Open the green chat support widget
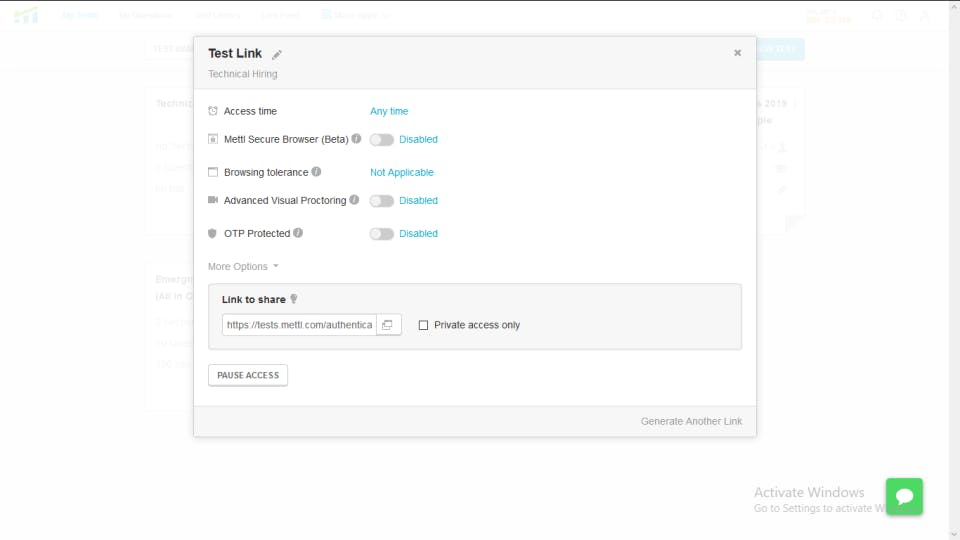Image resolution: width=960 pixels, height=540 pixels. (x=904, y=497)
